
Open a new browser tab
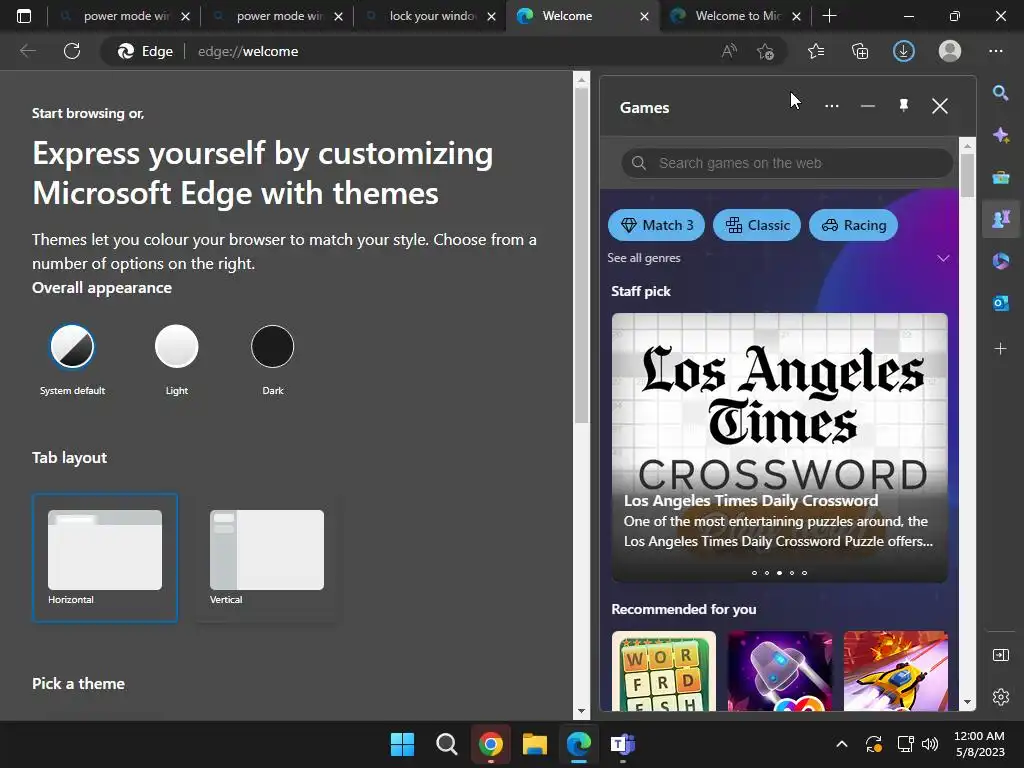(x=829, y=16)
